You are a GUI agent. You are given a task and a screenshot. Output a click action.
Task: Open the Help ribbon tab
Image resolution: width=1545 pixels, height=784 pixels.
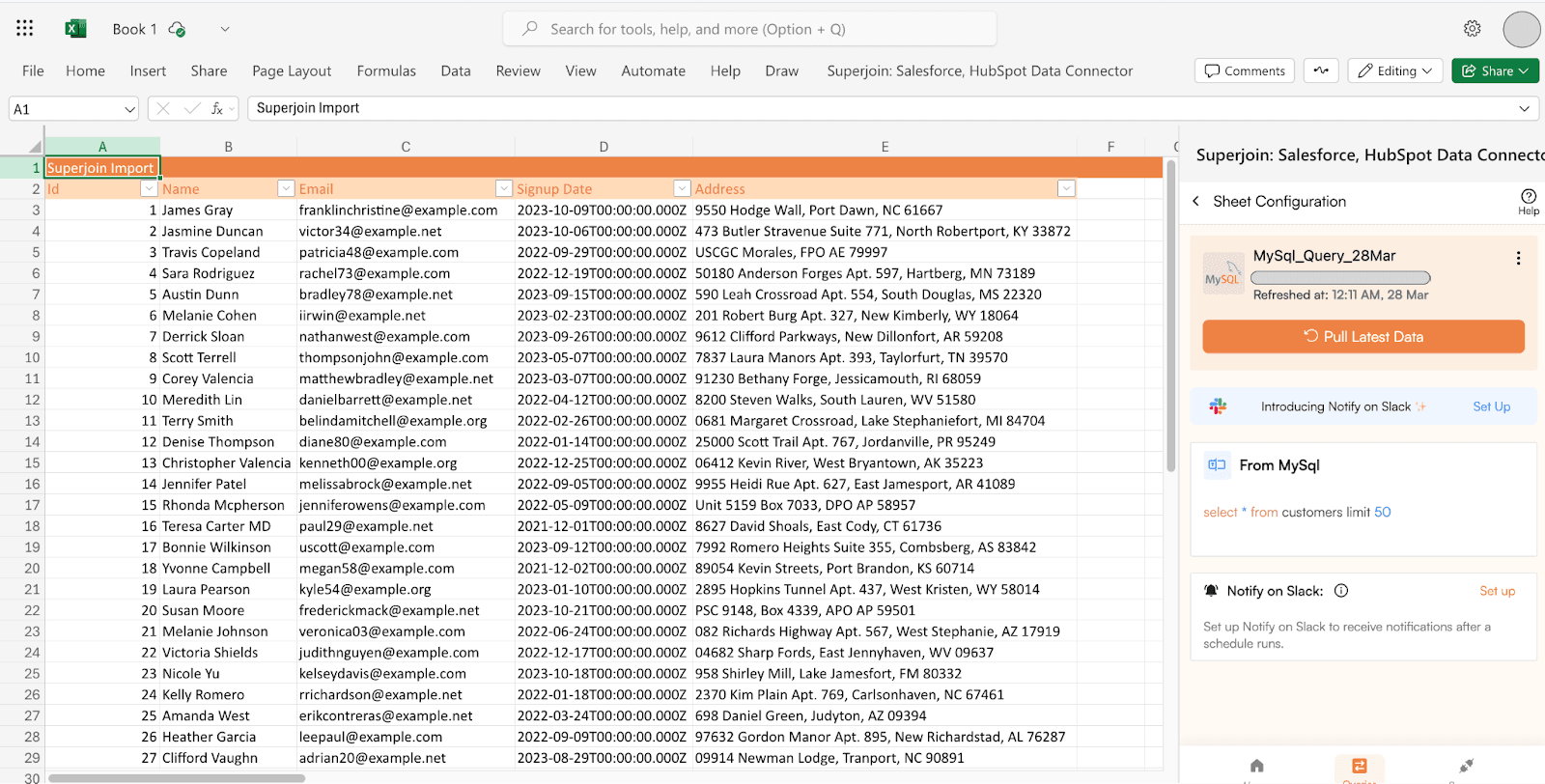pos(725,70)
